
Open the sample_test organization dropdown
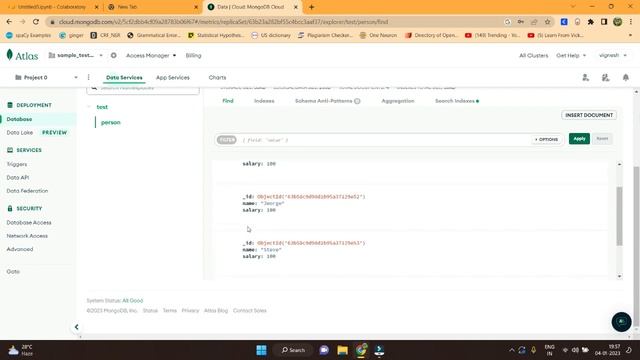pos(76,55)
